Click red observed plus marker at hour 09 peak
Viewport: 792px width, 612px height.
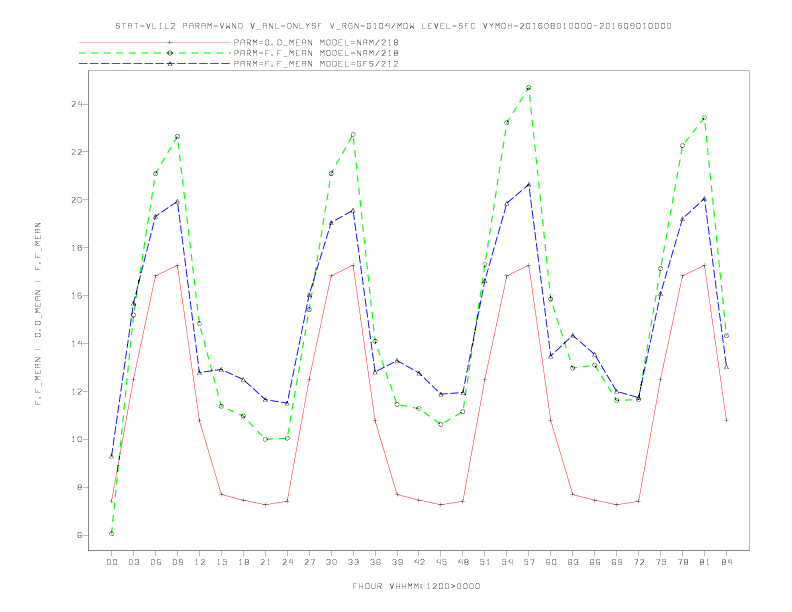pos(177,266)
